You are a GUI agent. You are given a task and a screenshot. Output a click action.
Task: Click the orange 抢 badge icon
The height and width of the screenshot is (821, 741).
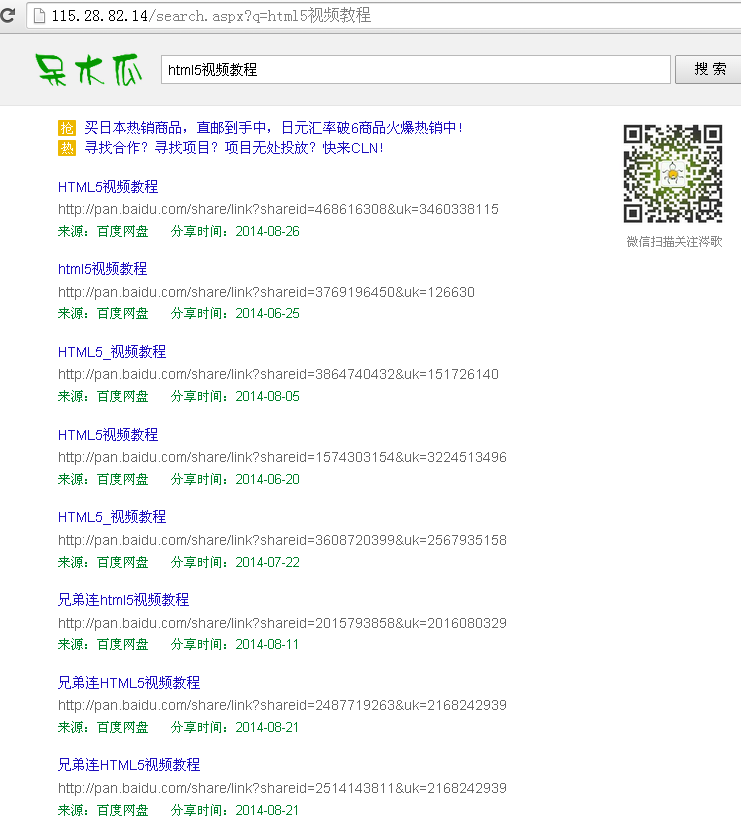coord(67,128)
